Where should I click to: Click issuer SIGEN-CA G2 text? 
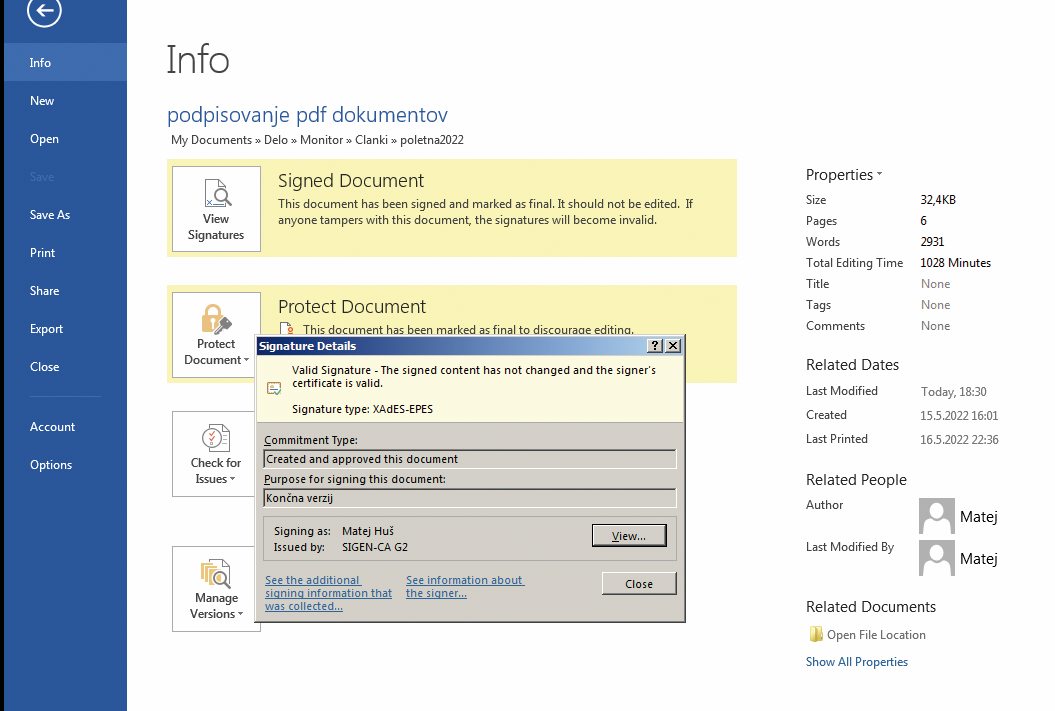(375, 547)
